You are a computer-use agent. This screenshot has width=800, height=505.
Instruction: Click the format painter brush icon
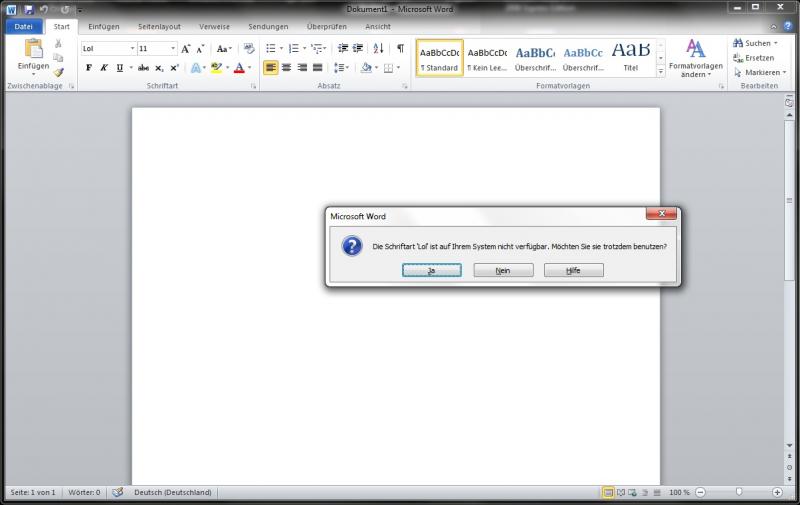[x=58, y=72]
